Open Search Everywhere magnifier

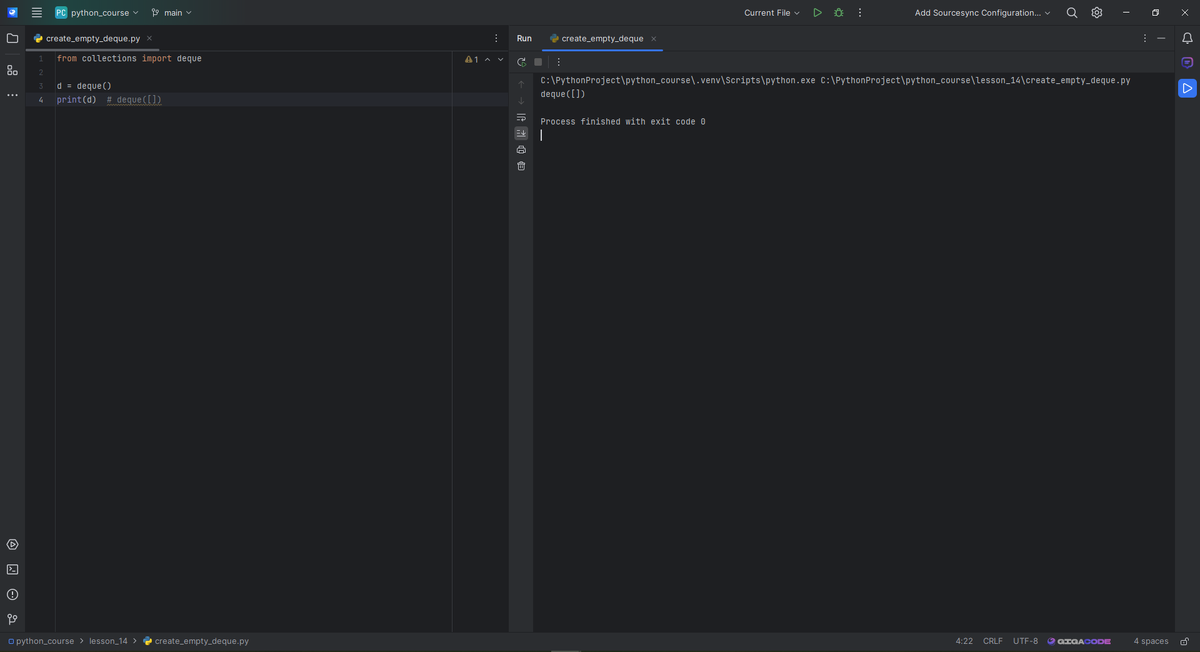pos(1072,12)
